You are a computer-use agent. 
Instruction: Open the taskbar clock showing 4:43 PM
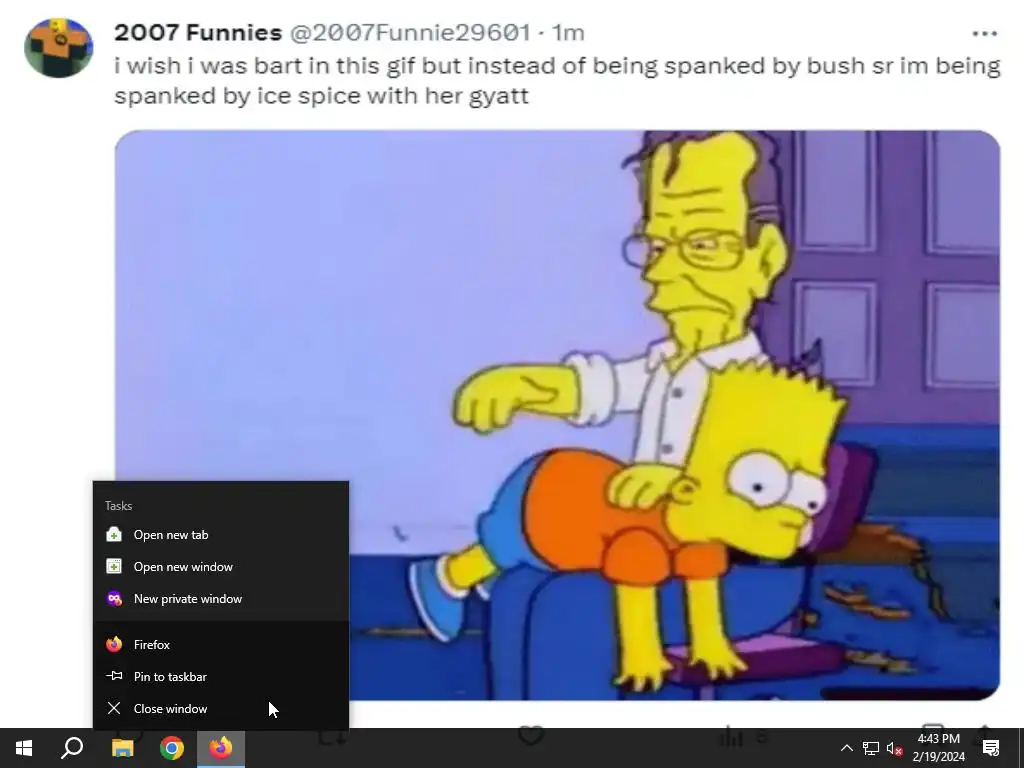coord(938,748)
